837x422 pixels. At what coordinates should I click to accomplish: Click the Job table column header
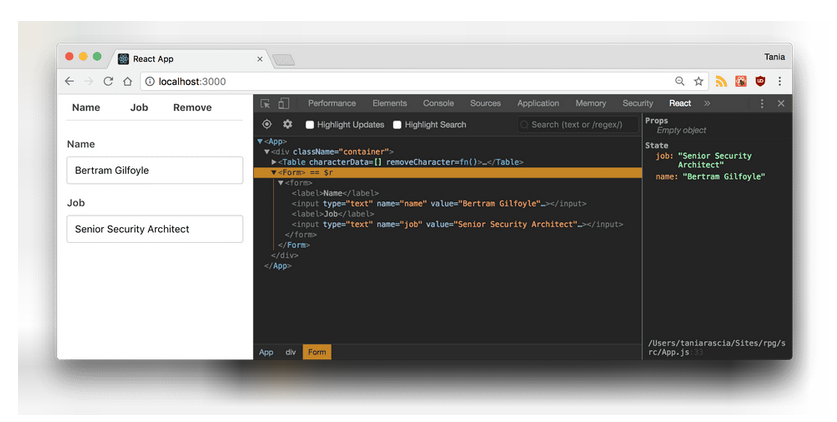click(139, 108)
